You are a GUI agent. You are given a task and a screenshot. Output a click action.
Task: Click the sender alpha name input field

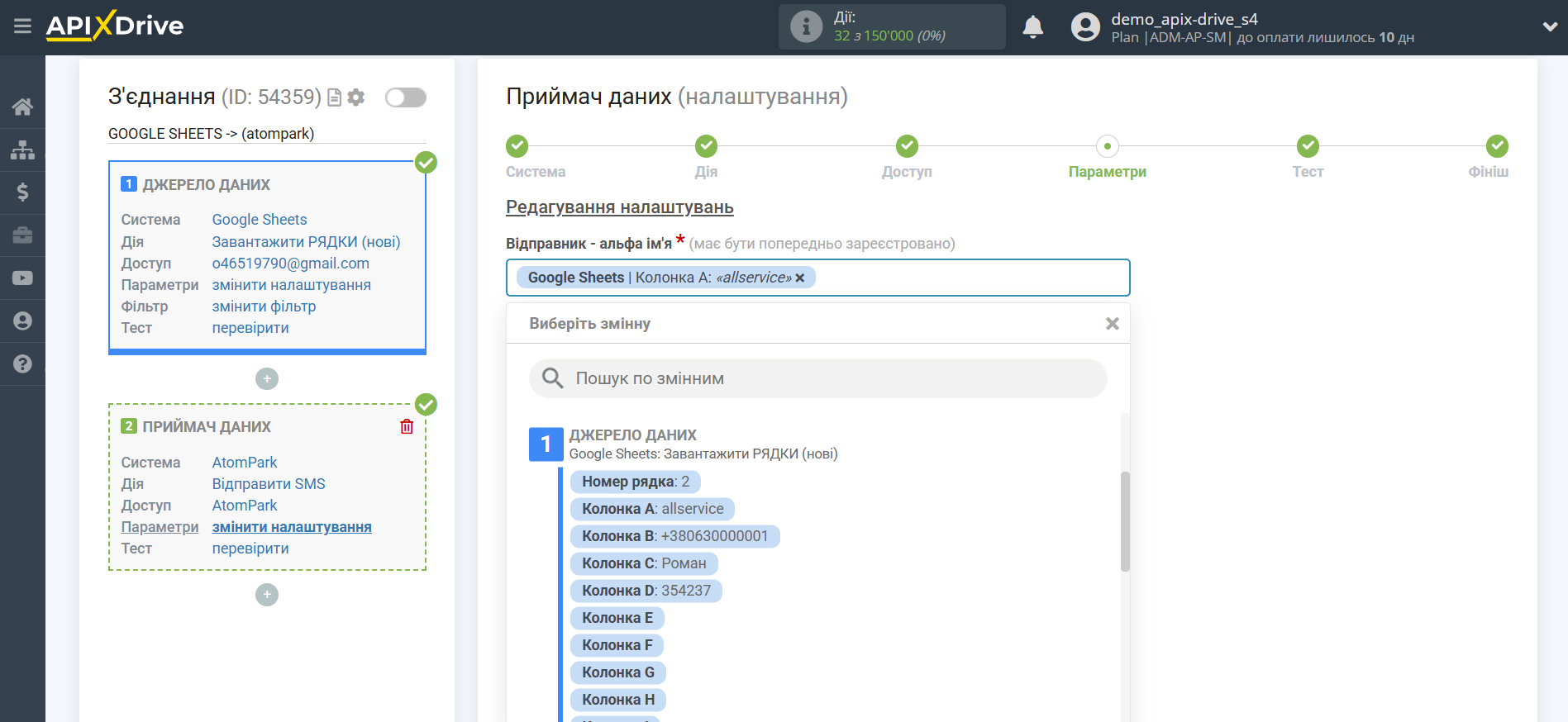click(x=818, y=278)
